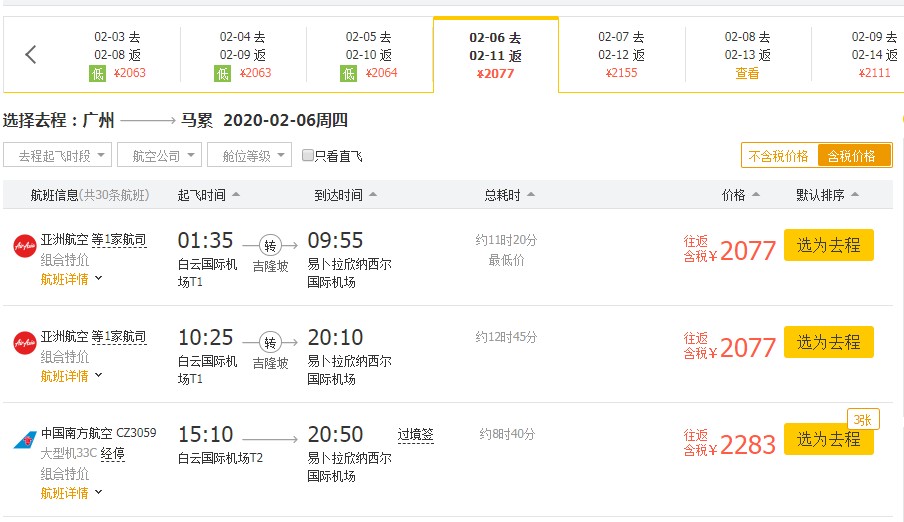Click the China Southern Airlines logo
This screenshot has height=522, width=904.
pyautogui.click(x=25, y=440)
